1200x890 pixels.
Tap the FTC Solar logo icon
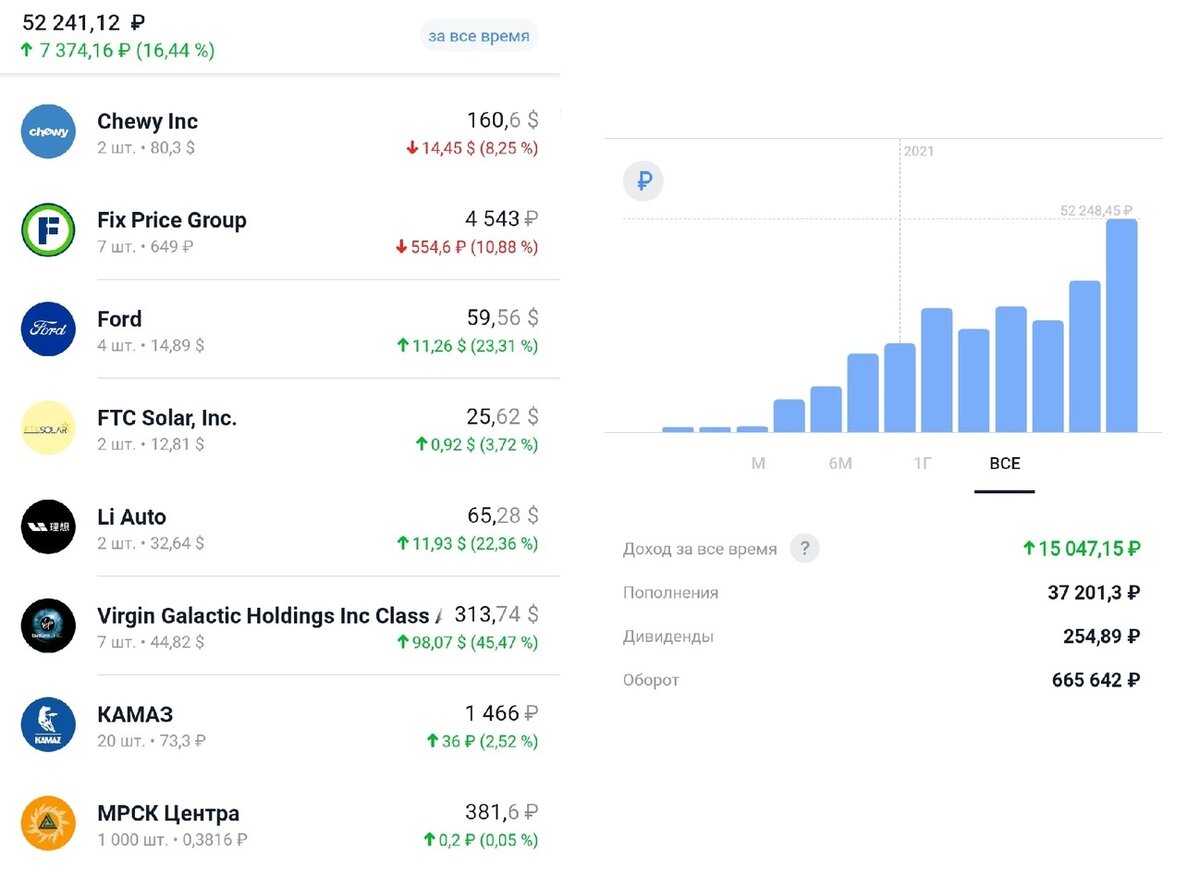coord(48,428)
